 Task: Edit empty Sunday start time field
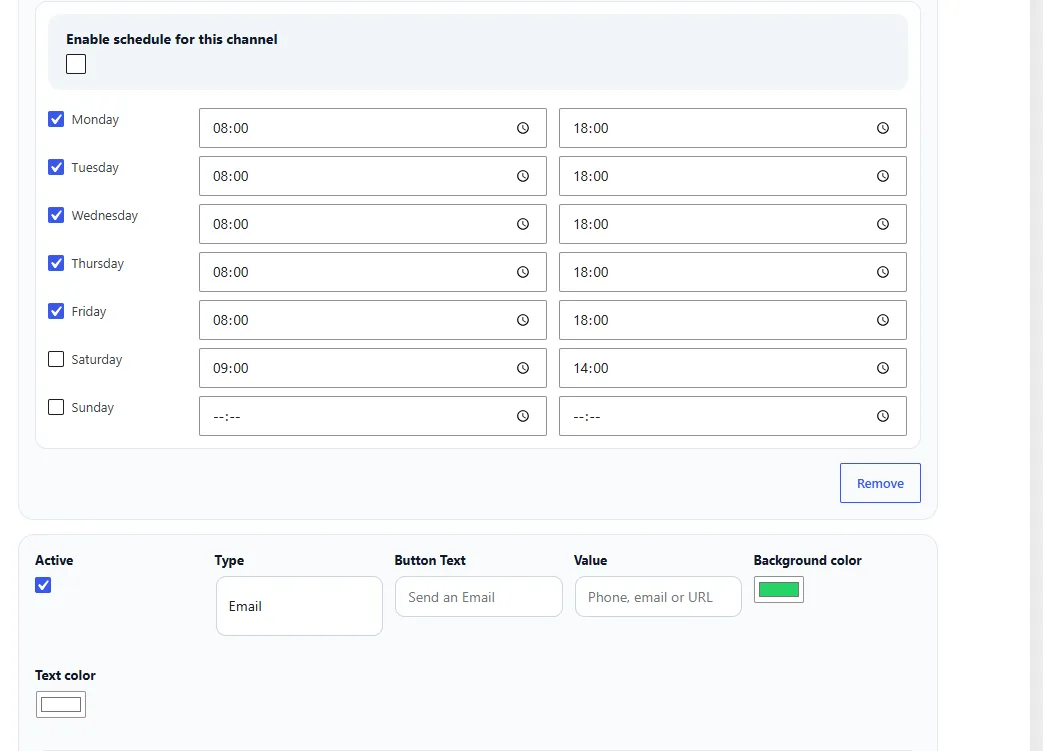(372, 416)
